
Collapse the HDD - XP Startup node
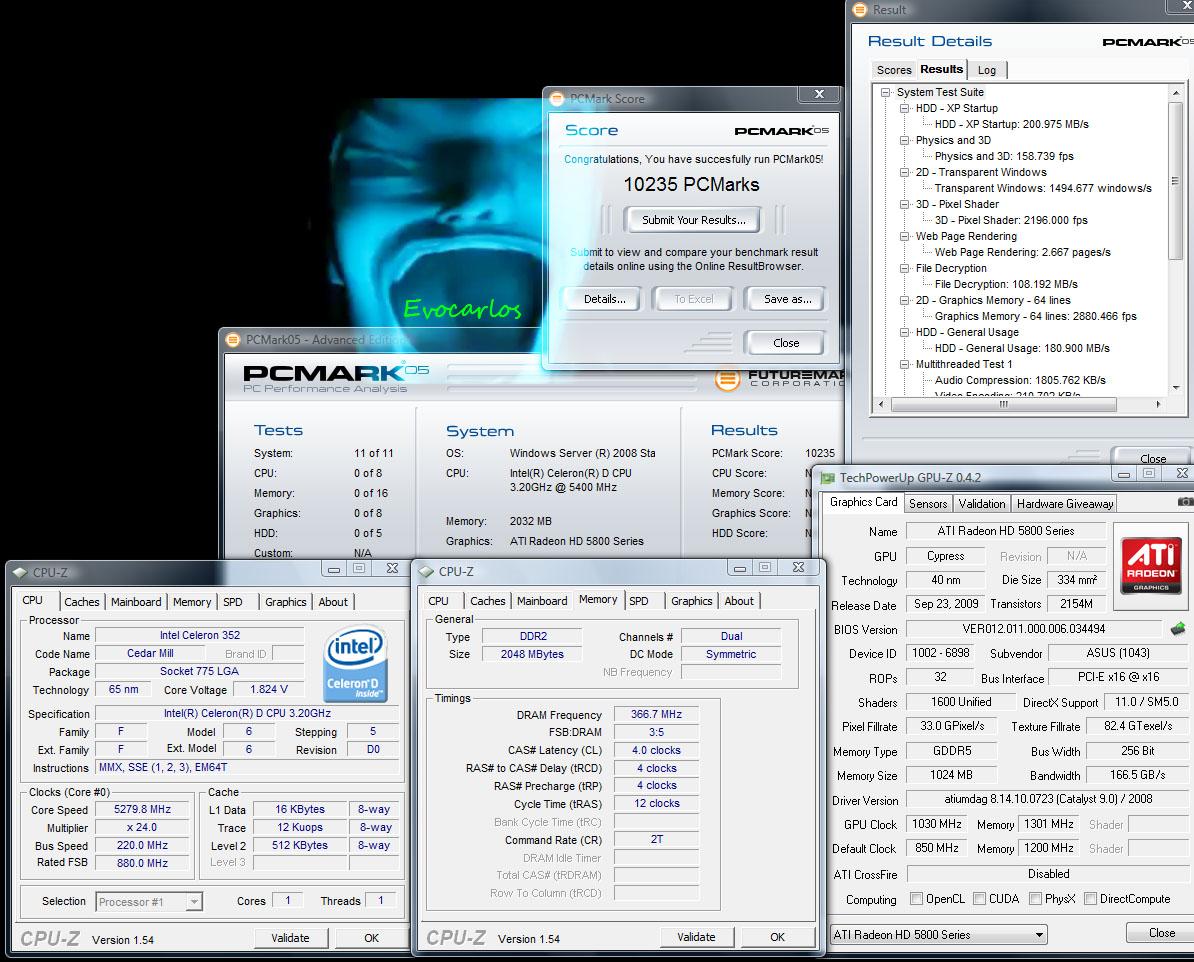905,108
